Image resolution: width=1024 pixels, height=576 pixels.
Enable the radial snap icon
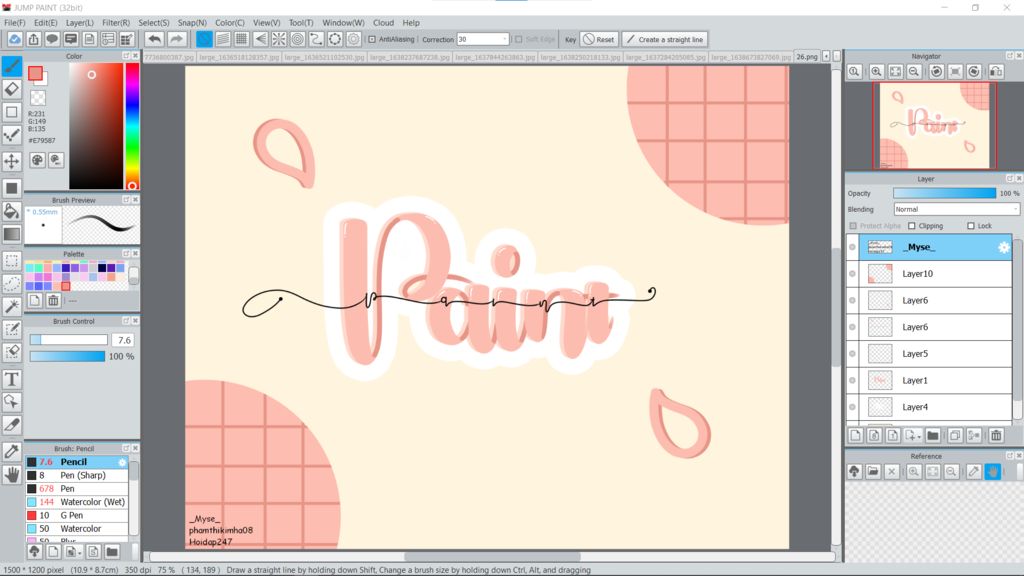click(279, 39)
